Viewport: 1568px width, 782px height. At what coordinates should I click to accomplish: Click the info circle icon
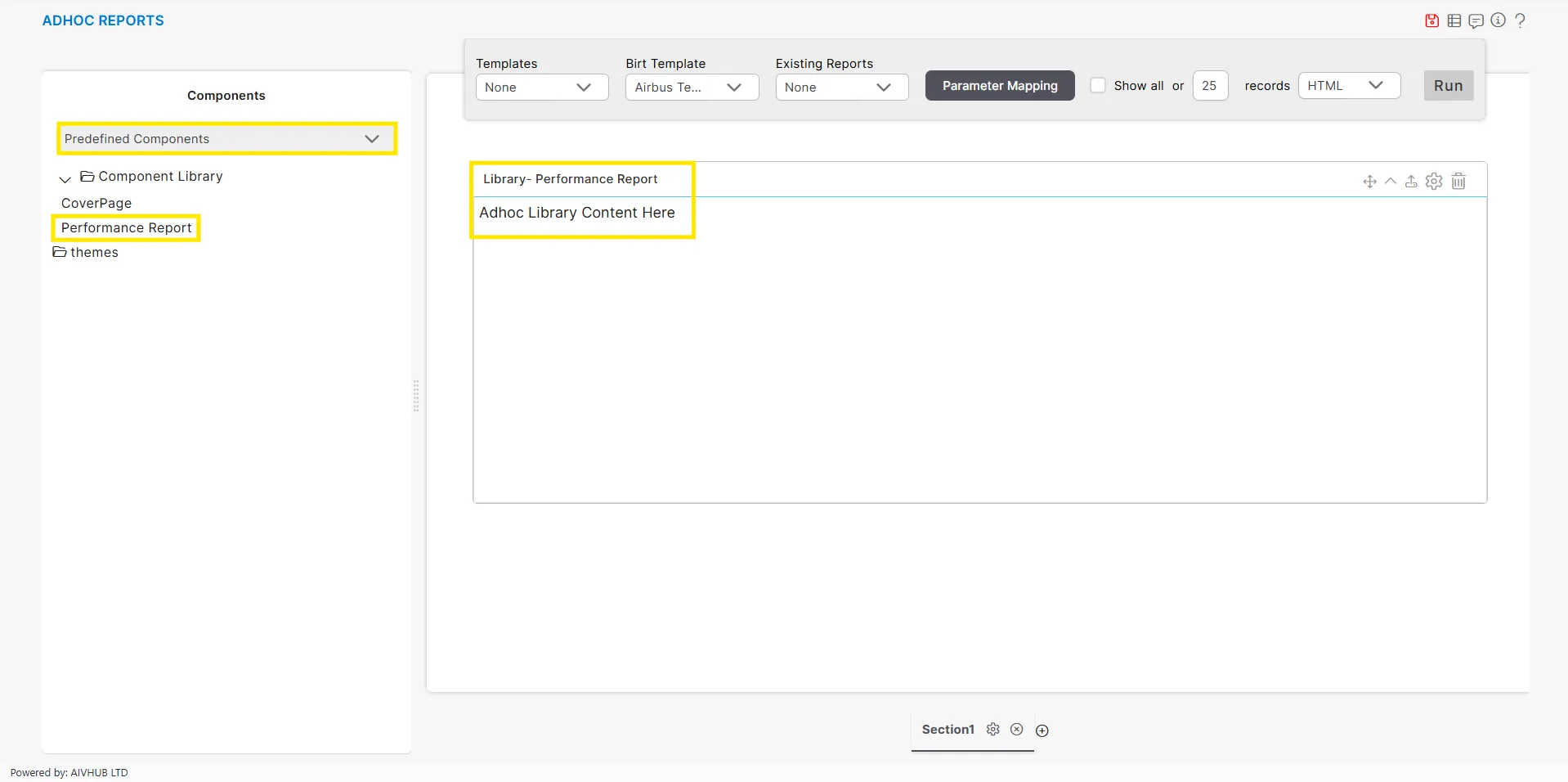(x=1498, y=20)
